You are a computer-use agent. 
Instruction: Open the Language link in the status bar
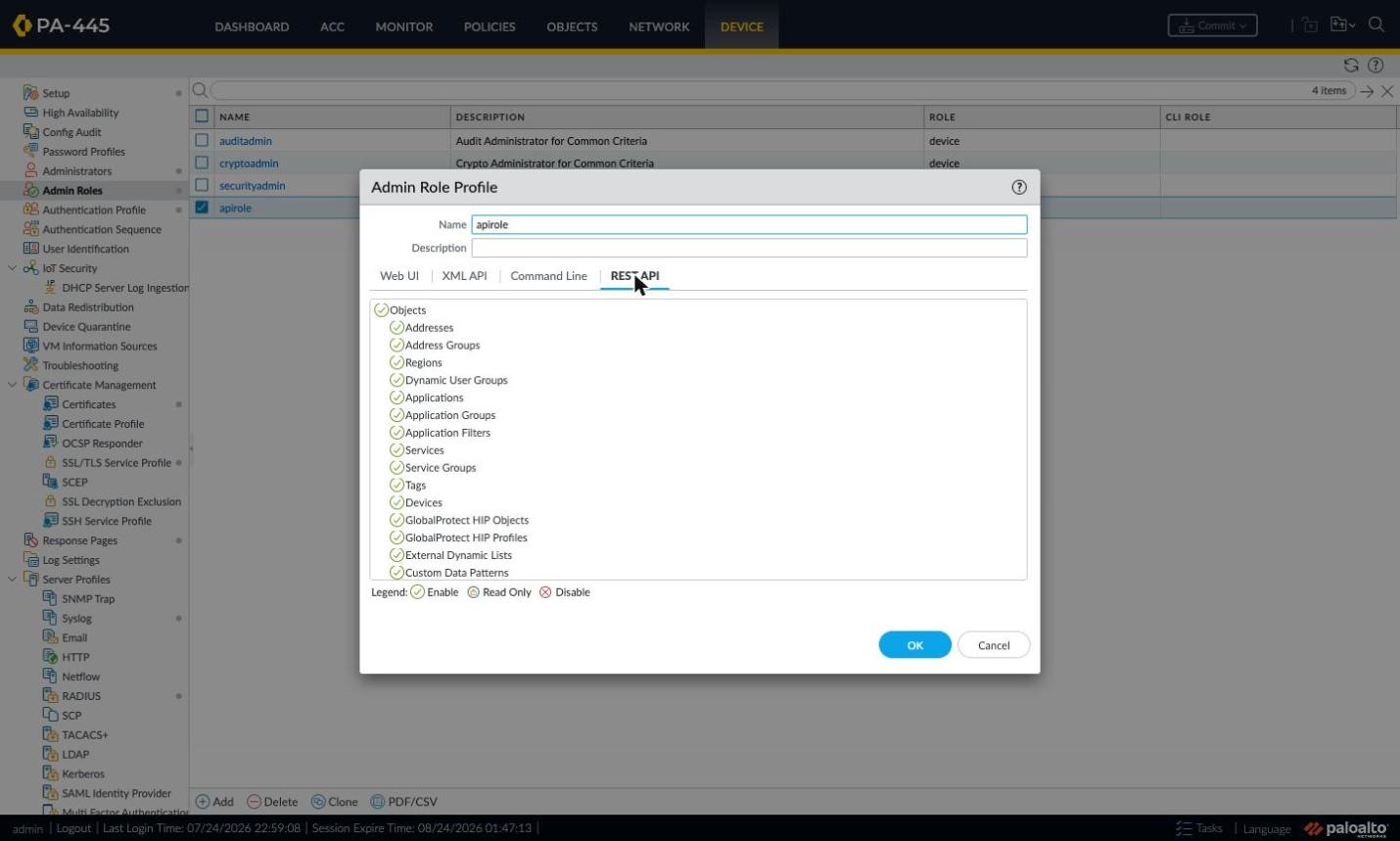1267,829
